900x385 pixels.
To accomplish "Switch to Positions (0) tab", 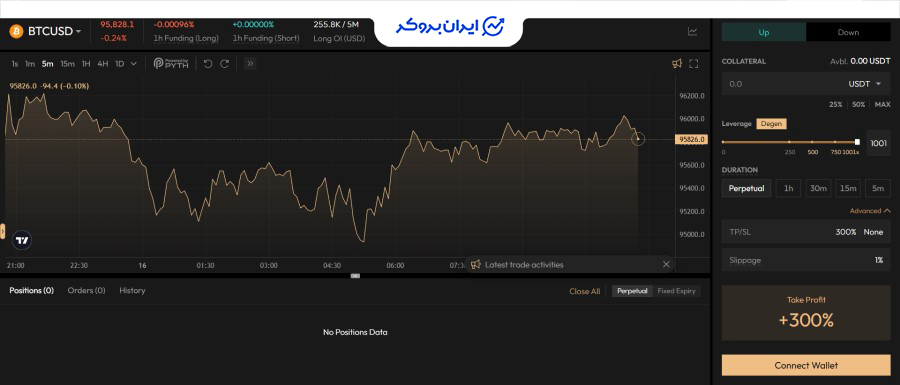I will coord(32,291).
